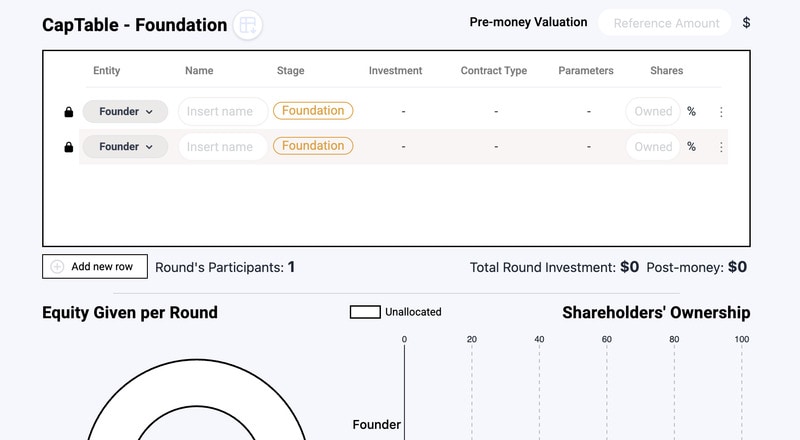Click the plus icon in Add new row

click(57, 267)
